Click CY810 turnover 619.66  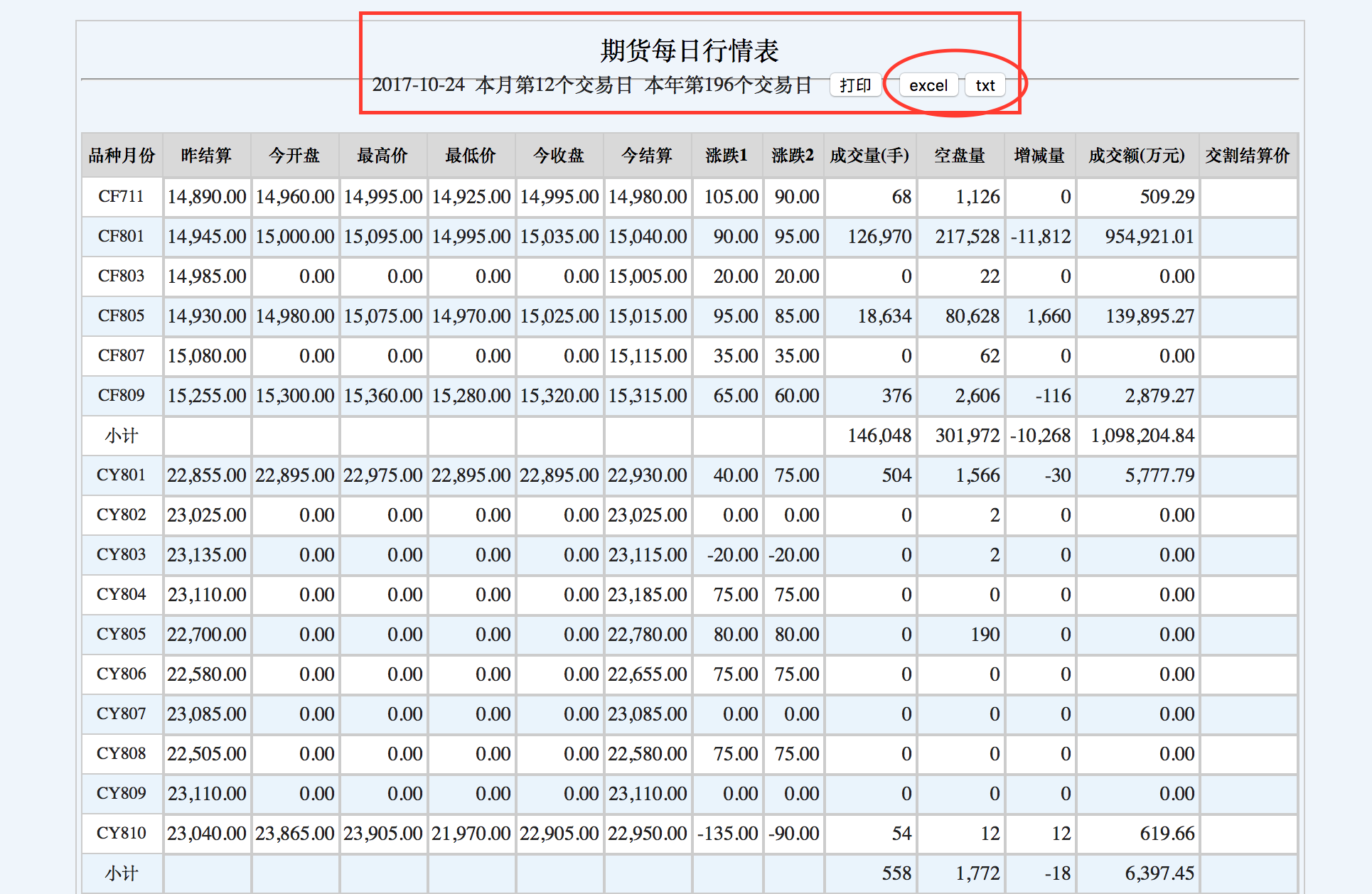[x=1167, y=833]
